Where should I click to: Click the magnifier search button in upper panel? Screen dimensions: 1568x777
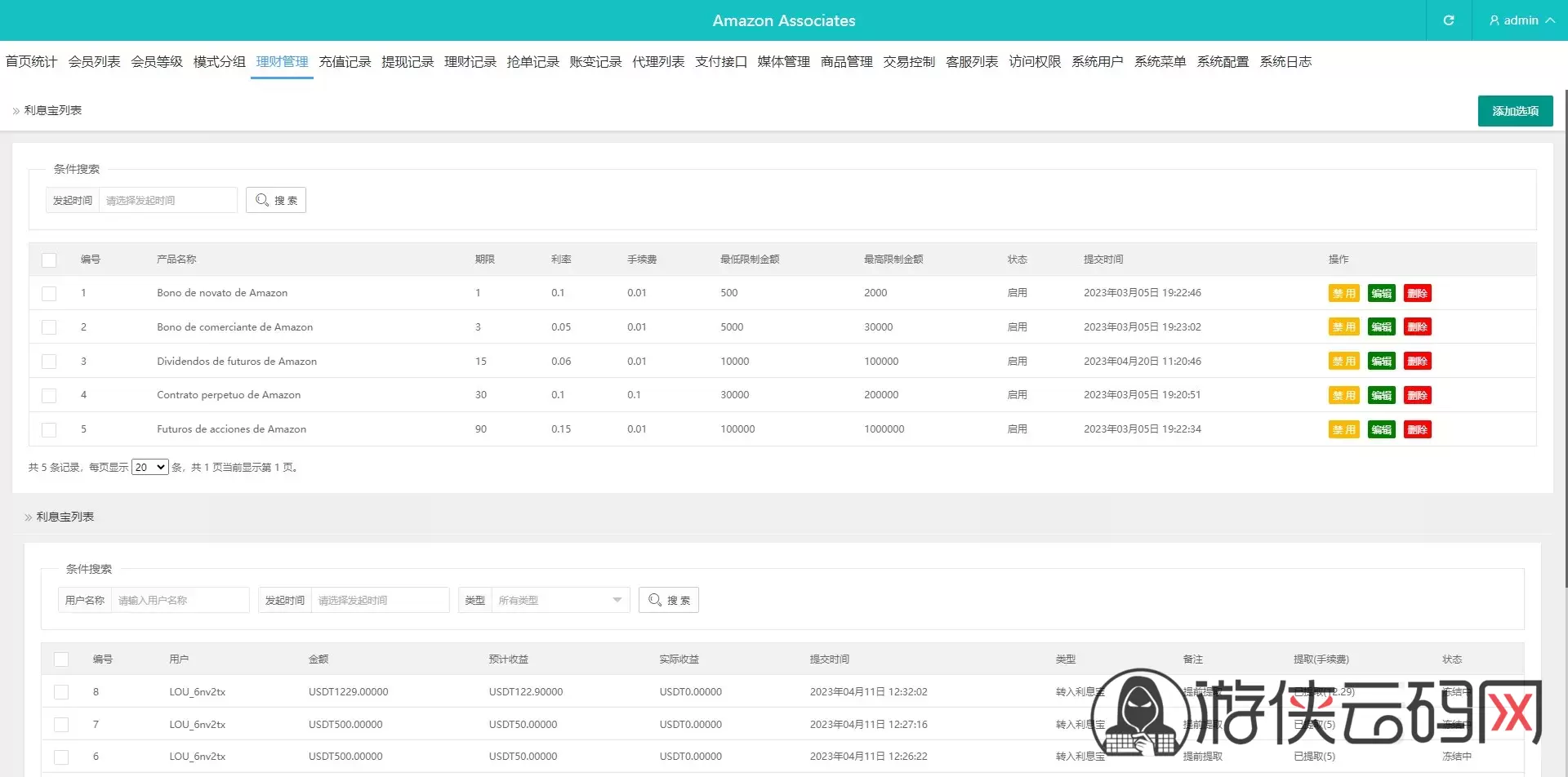tap(276, 200)
